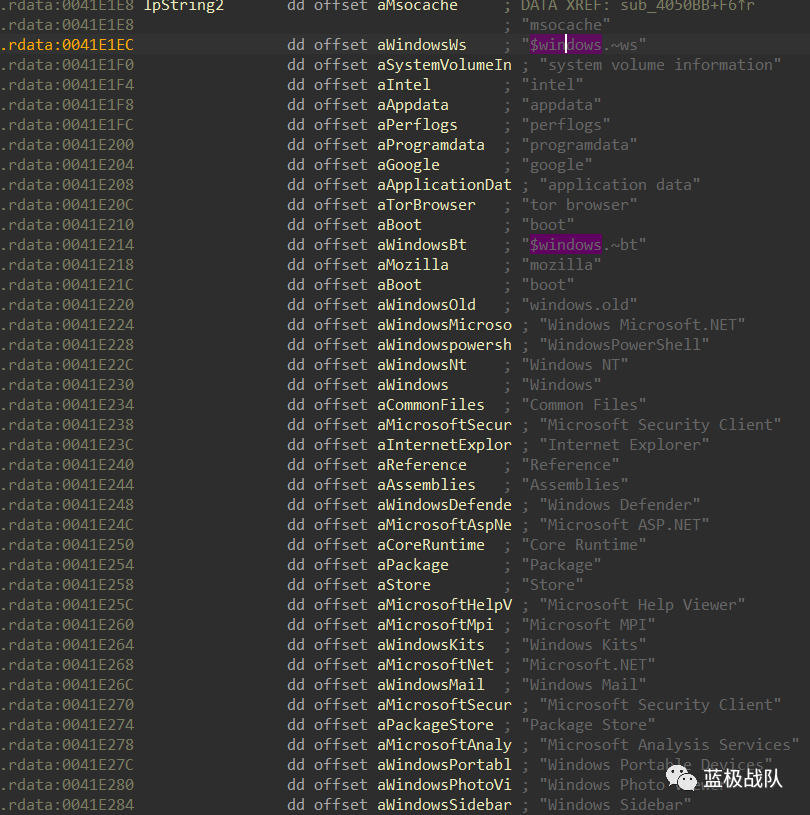The width and height of the screenshot is (810, 815).
Task: Click the lpString2 label name
Action: [x=183, y=6]
